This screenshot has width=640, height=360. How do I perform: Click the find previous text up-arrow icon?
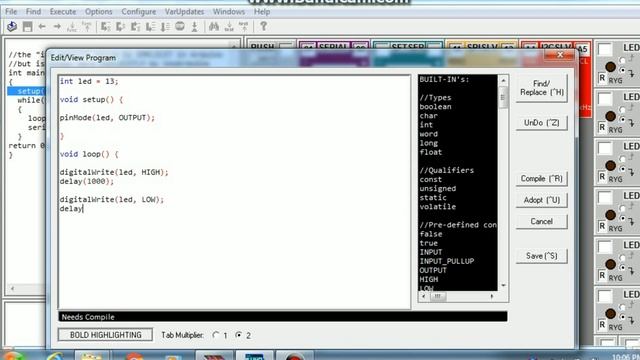point(244,27)
